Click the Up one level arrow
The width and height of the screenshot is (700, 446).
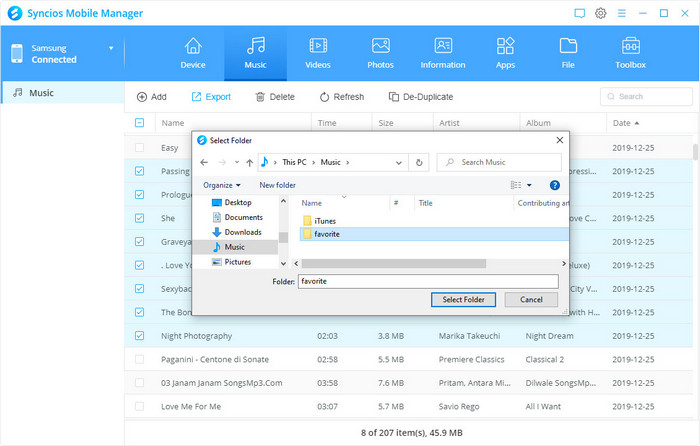point(250,163)
